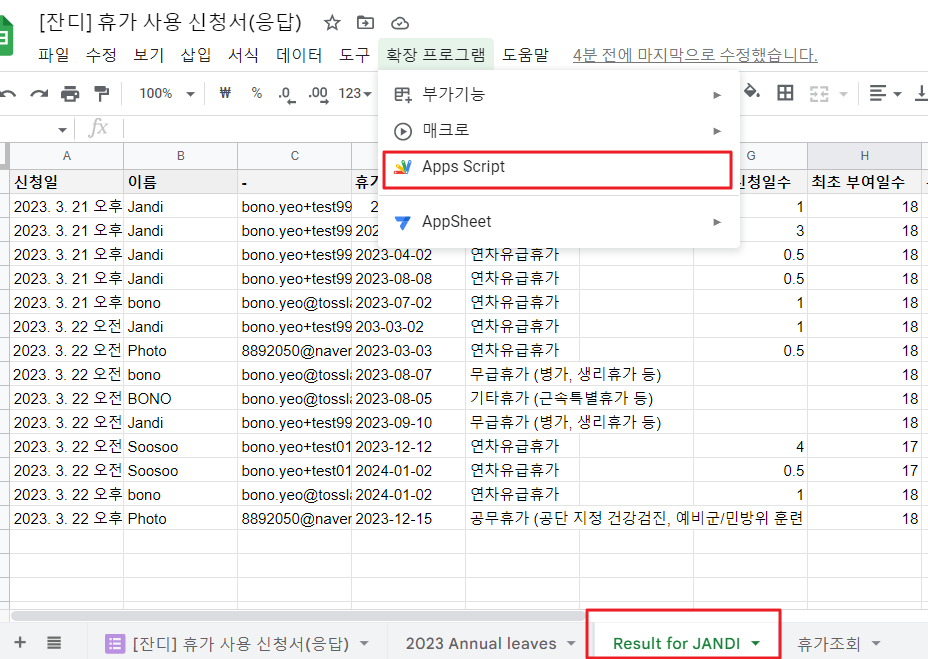Viewport: 928px width, 659px height.
Task: Click the redo arrow in toolbar
Action: (x=39, y=94)
